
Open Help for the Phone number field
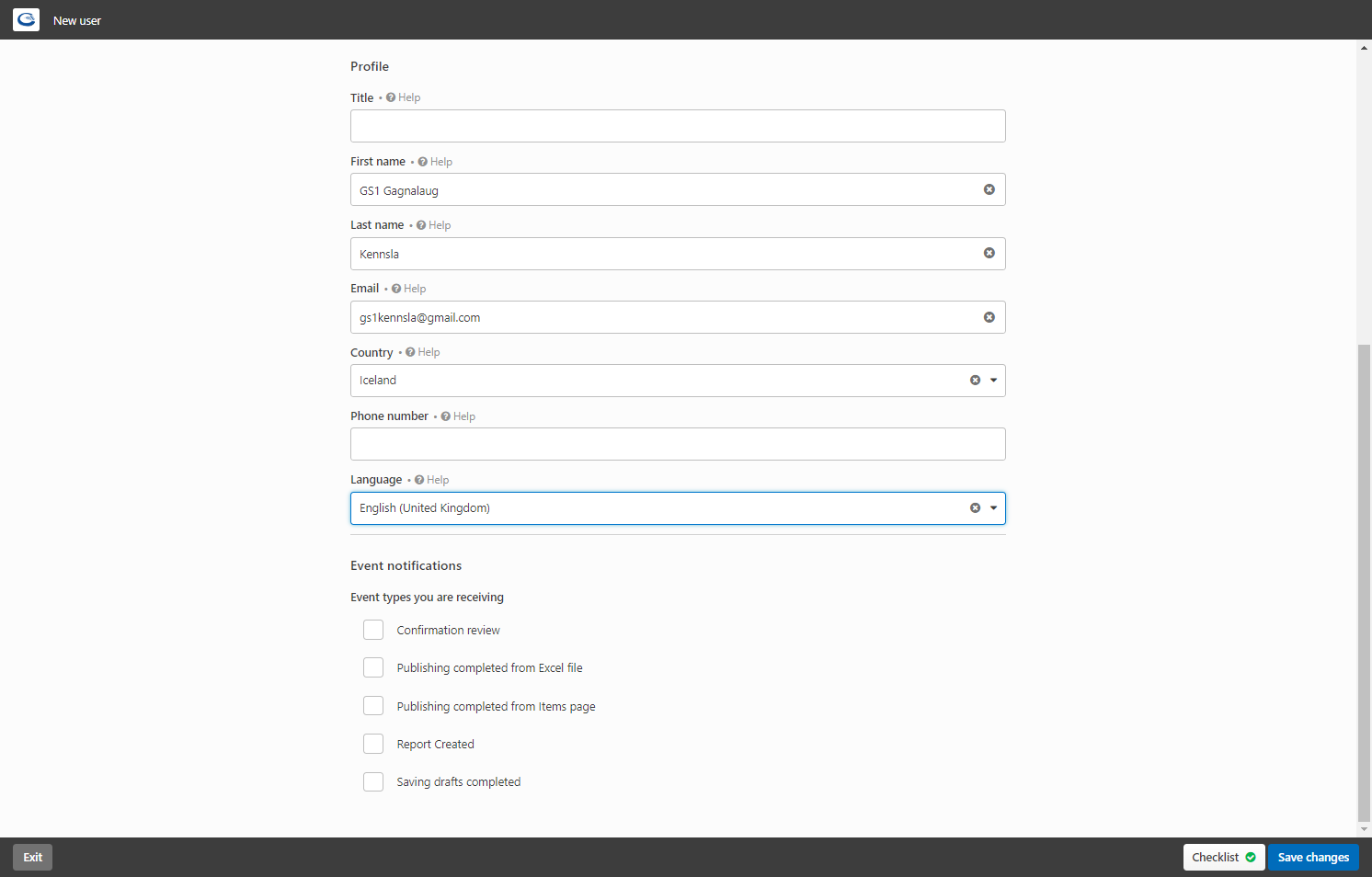click(458, 416)
